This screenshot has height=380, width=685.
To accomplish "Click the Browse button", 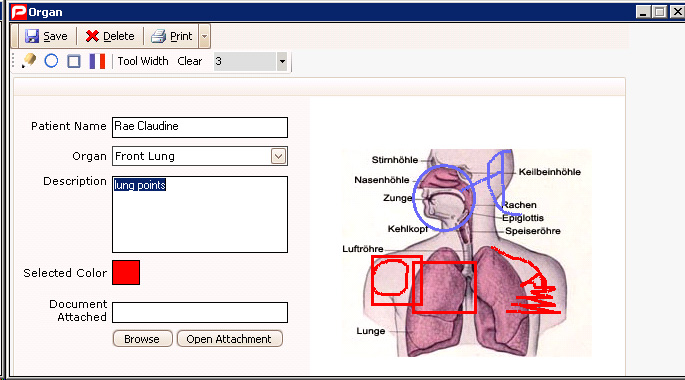I will pos(142,339).
